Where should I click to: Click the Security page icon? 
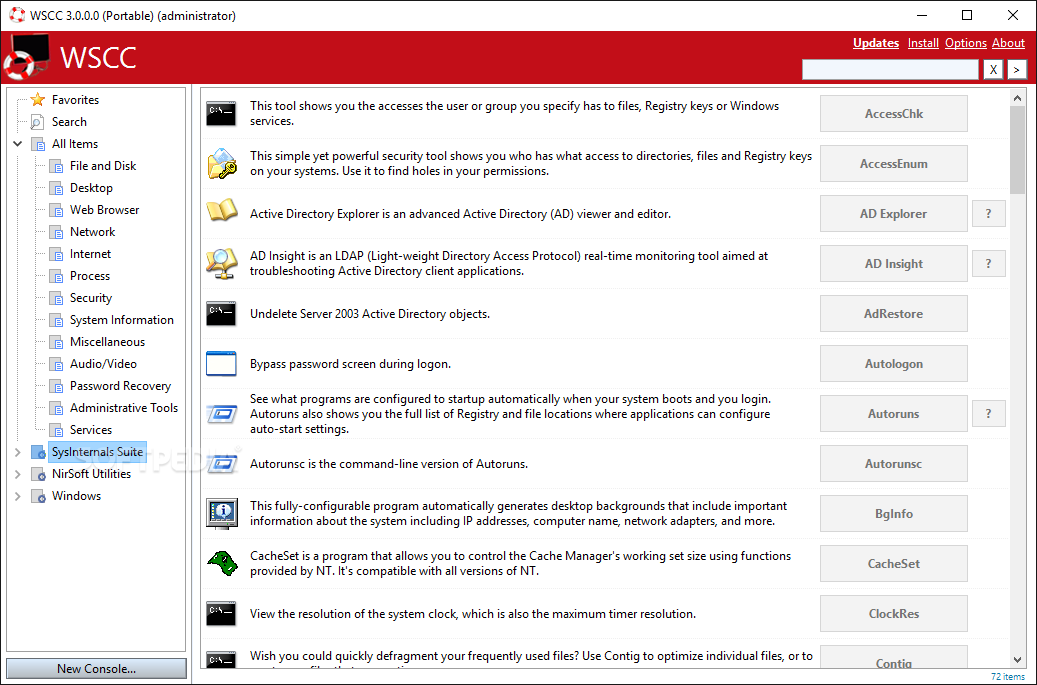(56, 298)
